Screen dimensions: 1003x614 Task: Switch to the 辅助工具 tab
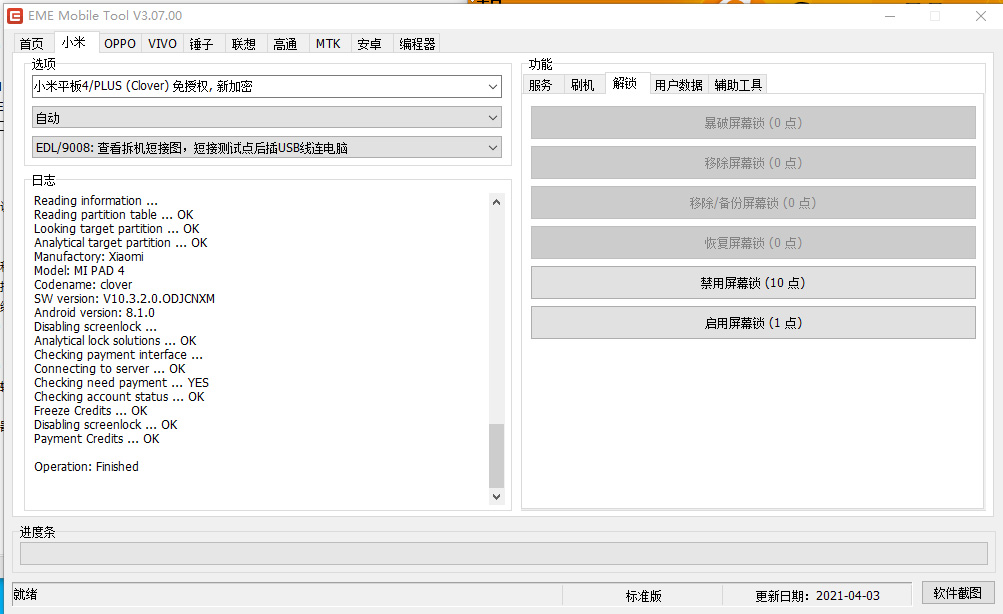(738, 85)
